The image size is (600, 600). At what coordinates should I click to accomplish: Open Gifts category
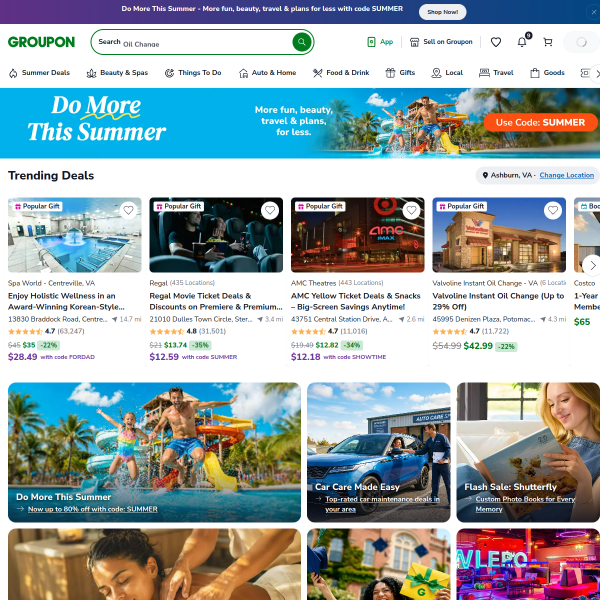click(x=400, y=73)
